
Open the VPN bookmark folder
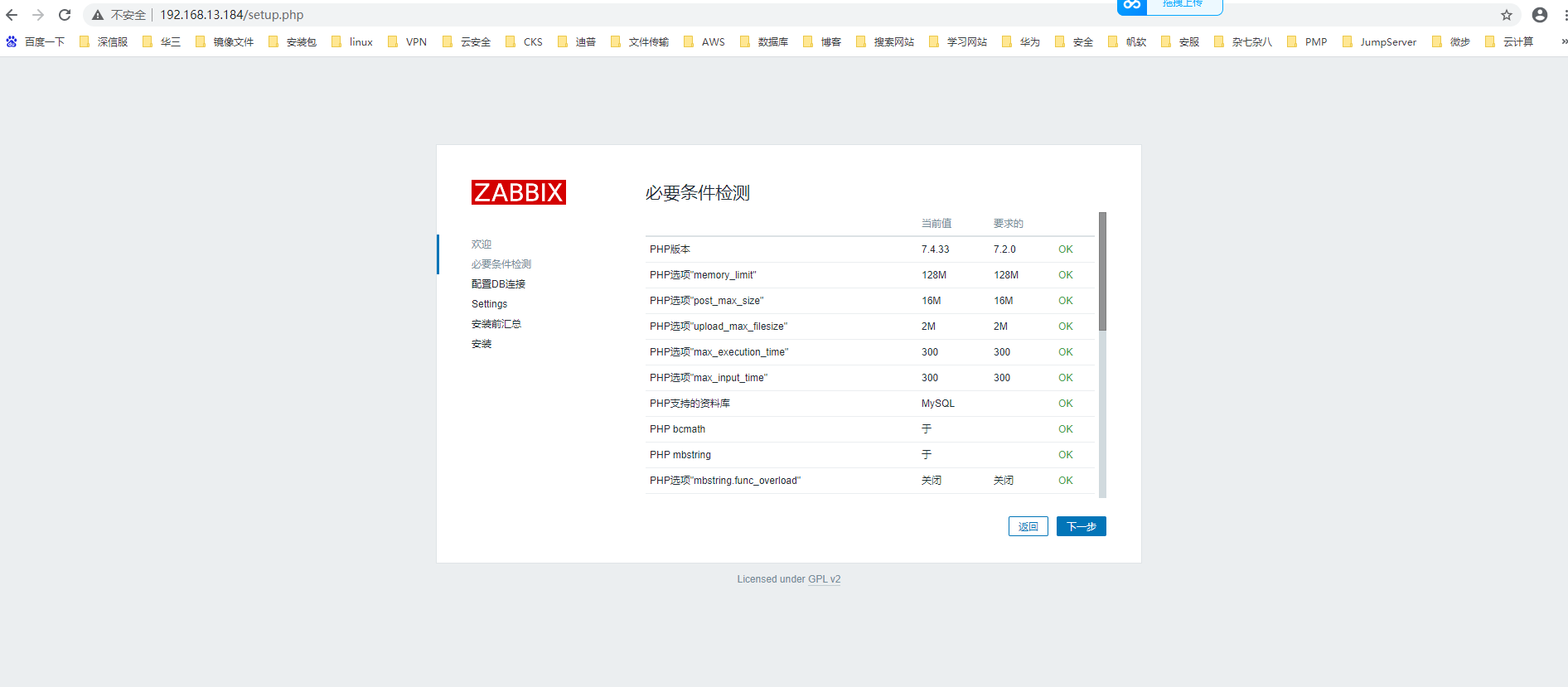point(408,41)
